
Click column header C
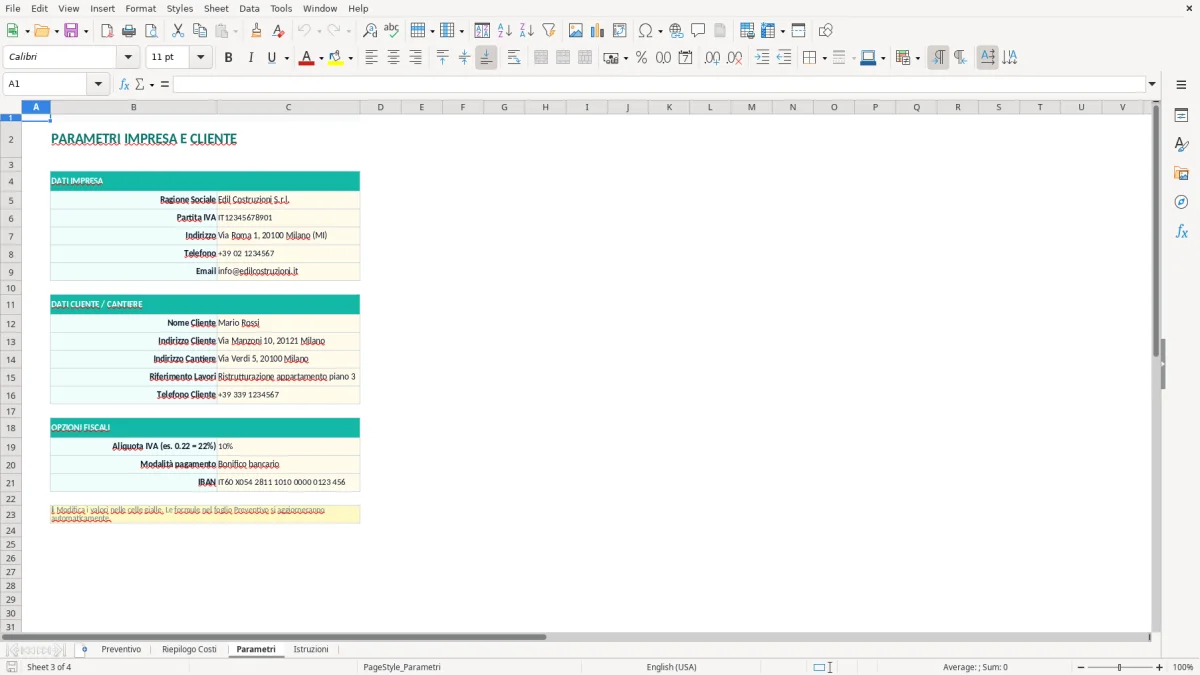[x=288, y=107]
